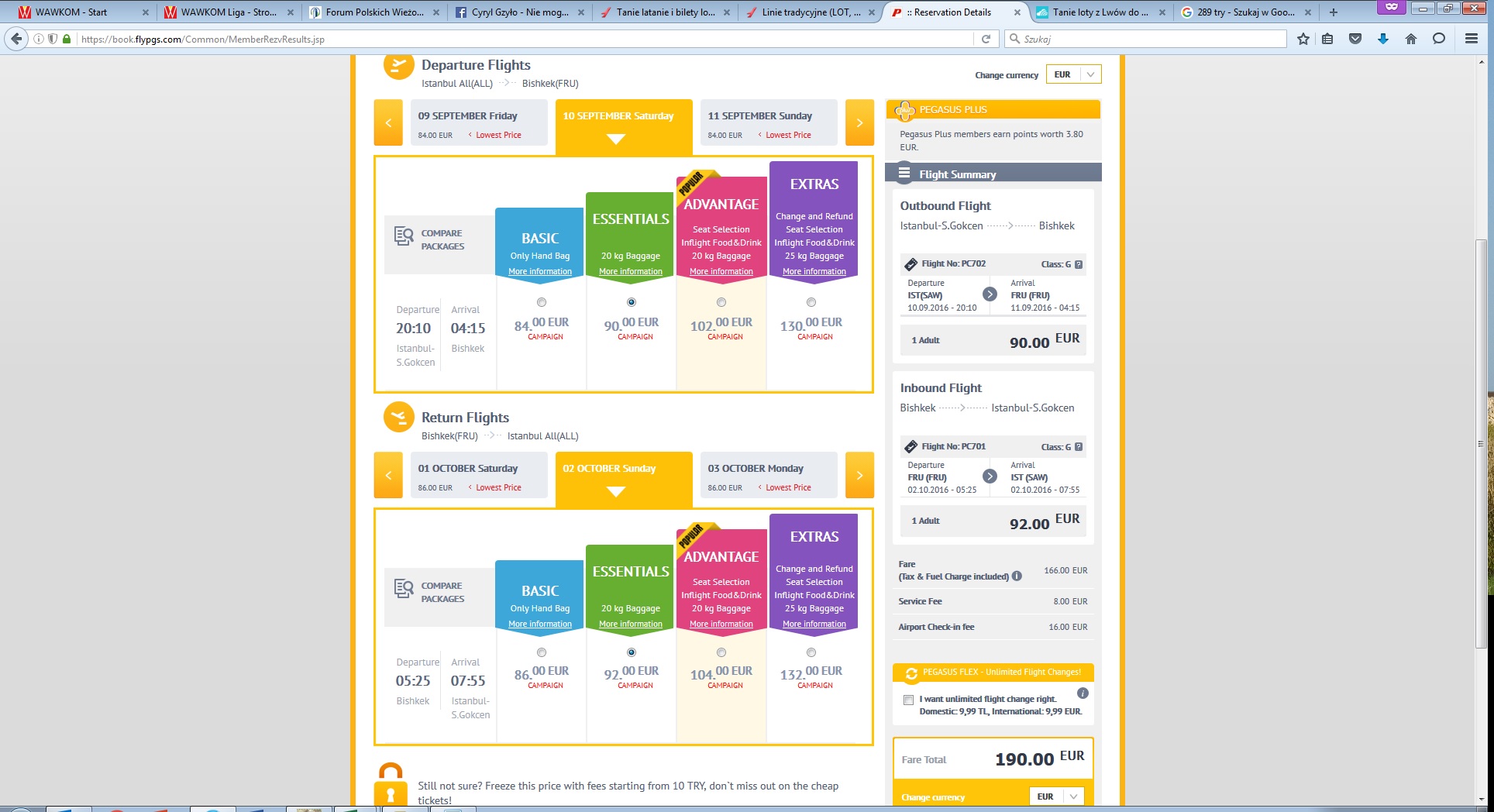Select Extras 130.00 EUR departure fare
Image resolution: width=1494 pixels, height=812 pixels.
pyautogui.click(x=811, y=302)
